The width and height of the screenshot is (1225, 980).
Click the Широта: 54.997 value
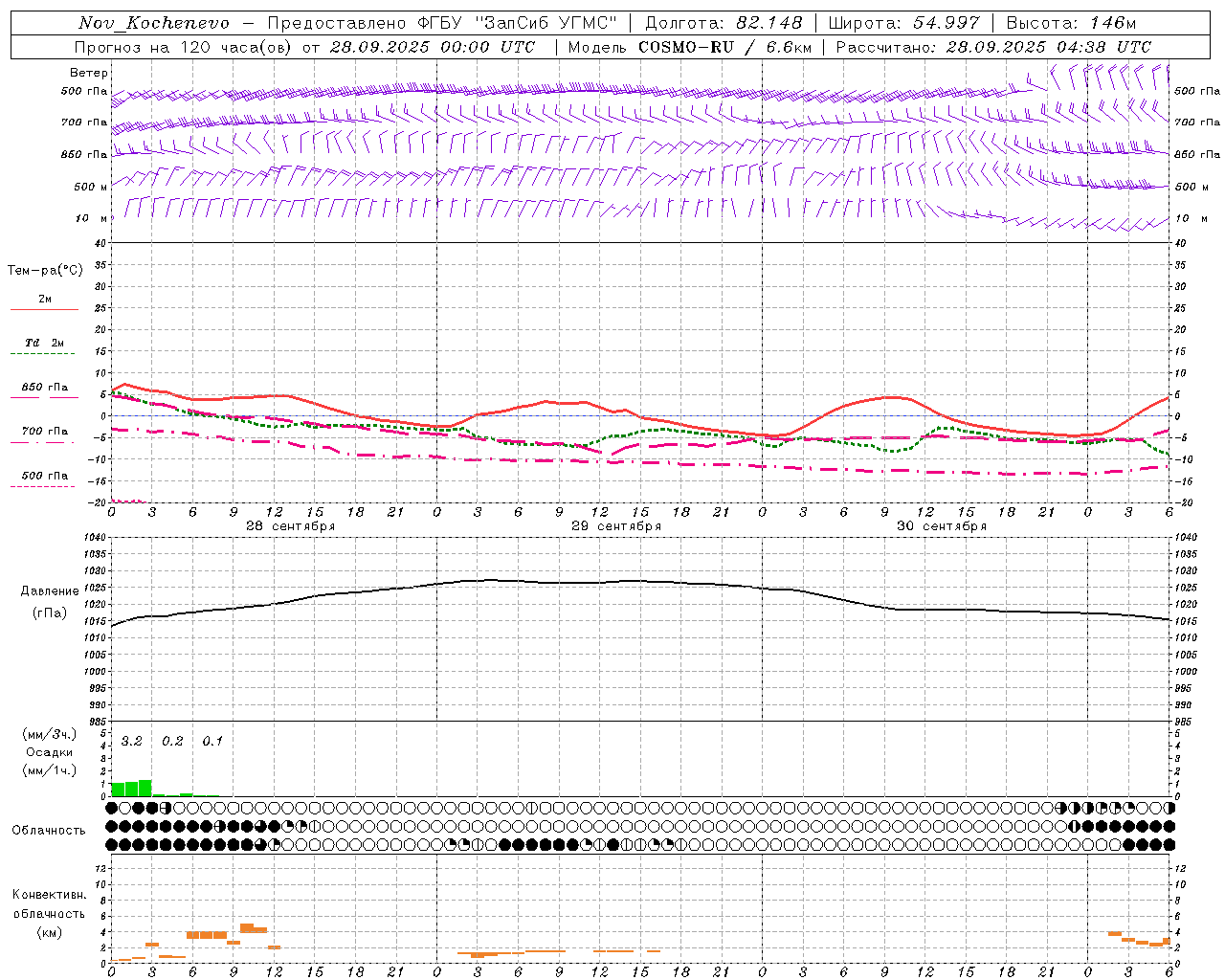click(x=903, y=23)
